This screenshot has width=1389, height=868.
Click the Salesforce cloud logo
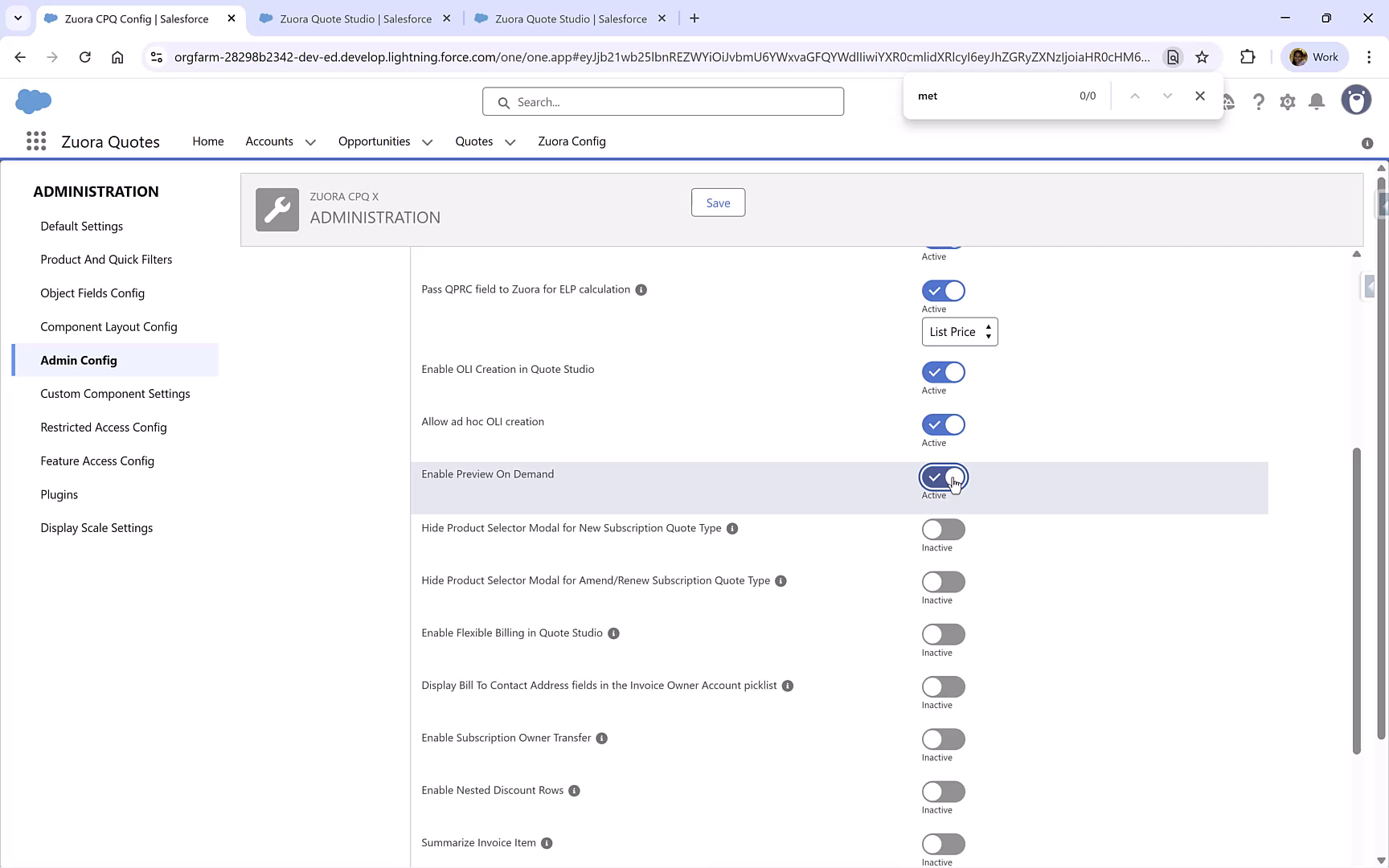34,101
